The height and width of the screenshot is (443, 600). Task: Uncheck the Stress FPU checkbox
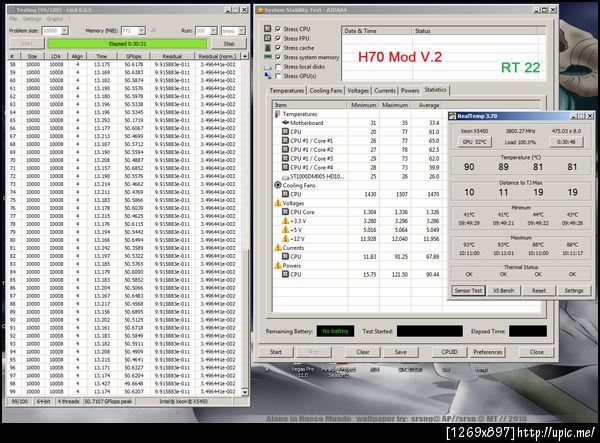278,38
